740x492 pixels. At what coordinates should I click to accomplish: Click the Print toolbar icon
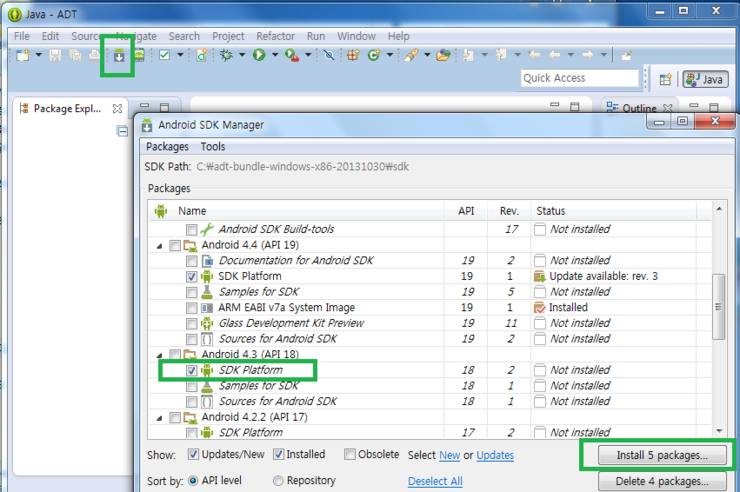94,56
